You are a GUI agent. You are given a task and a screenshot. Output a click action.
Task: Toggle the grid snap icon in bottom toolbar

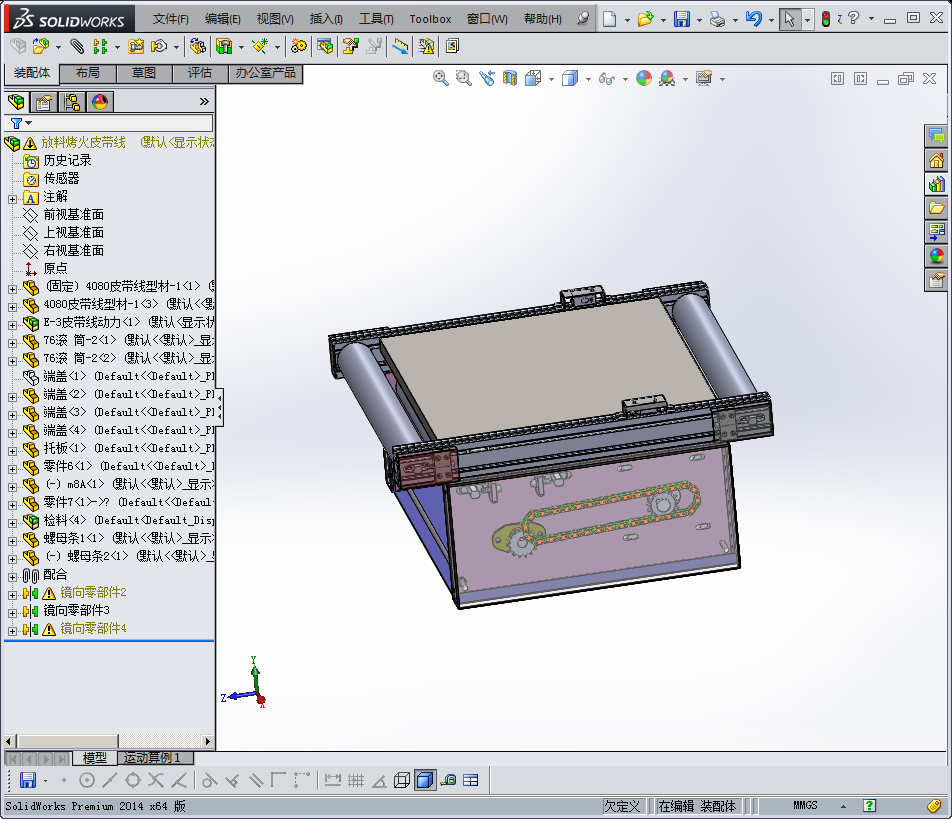pos(356,780)
